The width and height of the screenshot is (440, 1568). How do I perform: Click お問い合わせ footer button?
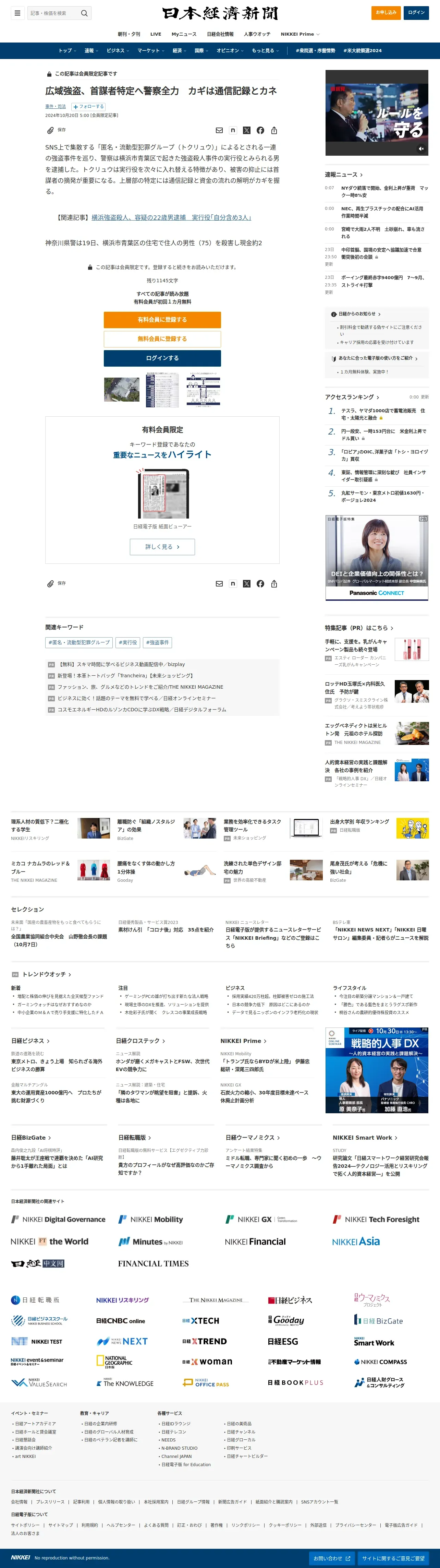332,1558
